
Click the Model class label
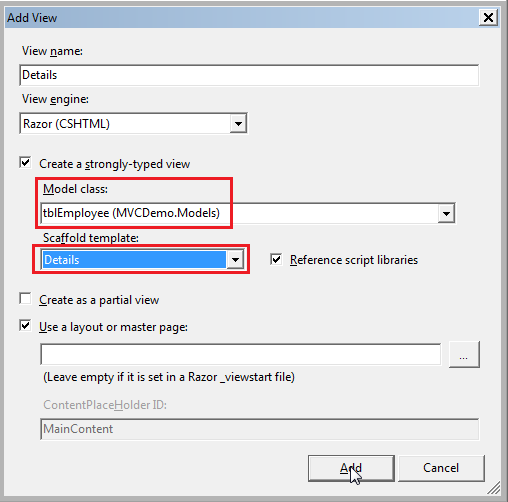pyautogui.click(x=75, y=189)
